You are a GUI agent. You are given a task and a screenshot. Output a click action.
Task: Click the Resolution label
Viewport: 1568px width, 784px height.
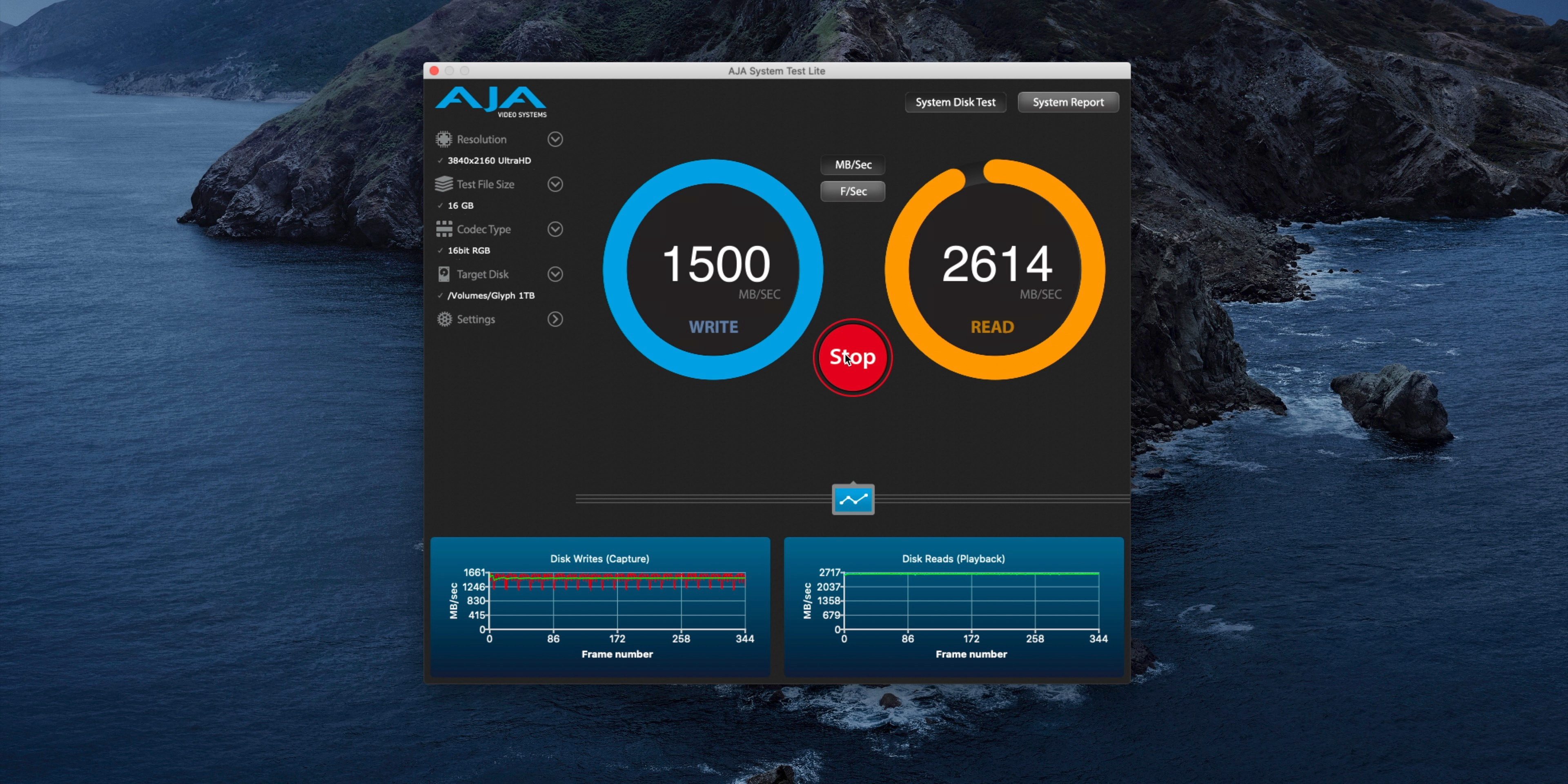coord(481,139)
